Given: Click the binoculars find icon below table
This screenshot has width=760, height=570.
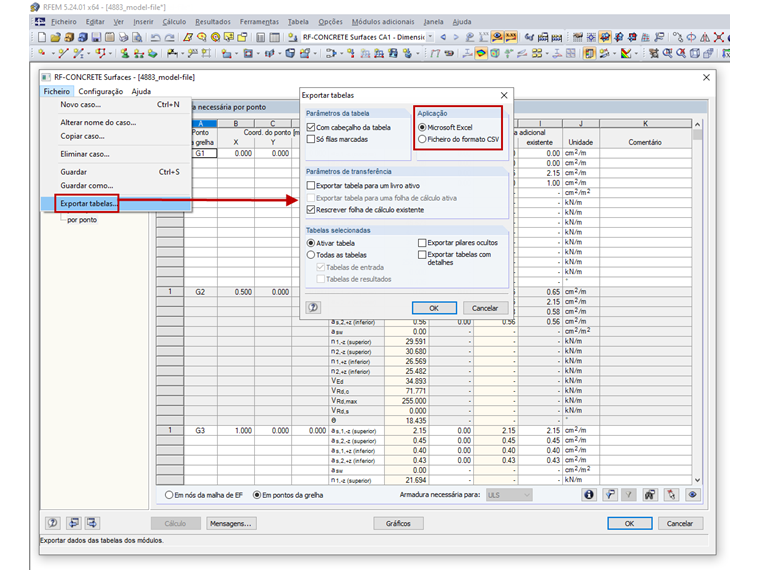Looking at the screenshot, I should 649,495.
